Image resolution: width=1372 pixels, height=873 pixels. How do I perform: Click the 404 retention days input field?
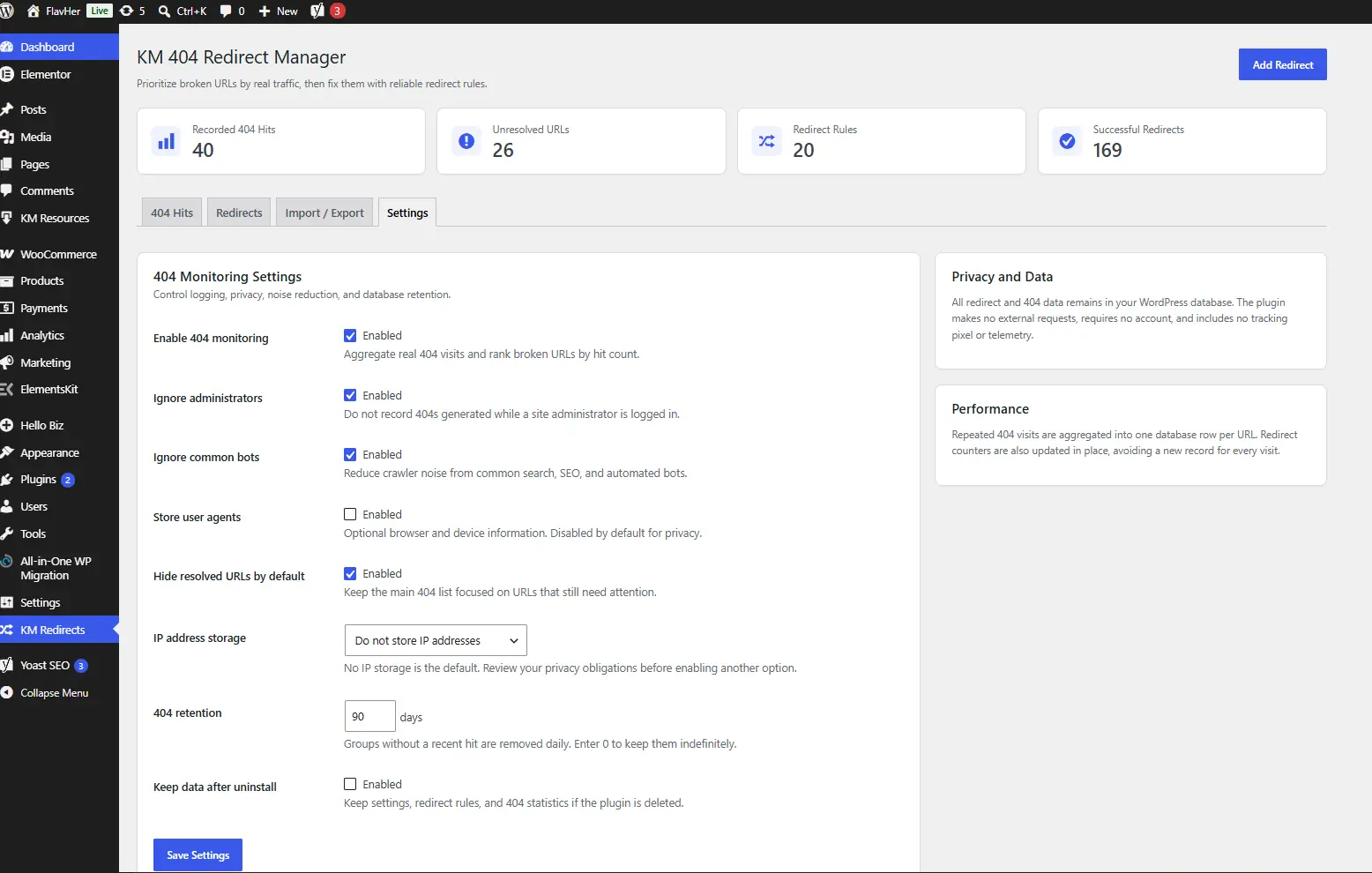coord(369,716)
